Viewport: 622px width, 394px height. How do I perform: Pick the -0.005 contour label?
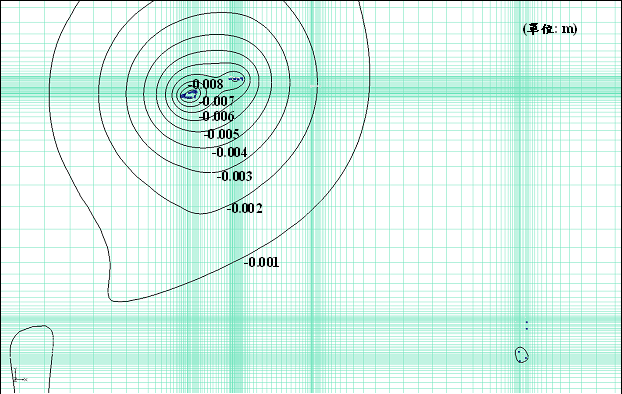point(222,134)
